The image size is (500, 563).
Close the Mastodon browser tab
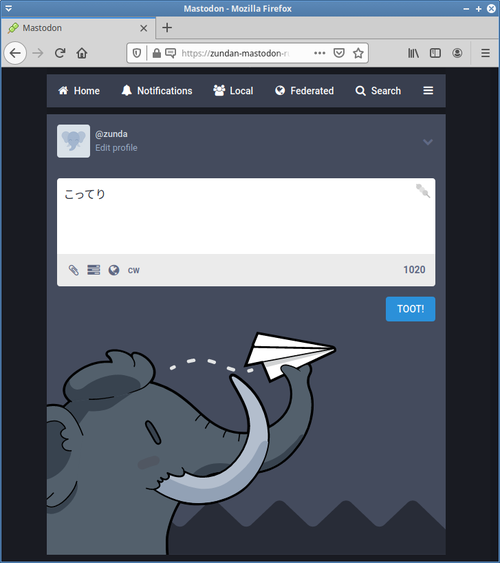[x=144, y=28]
